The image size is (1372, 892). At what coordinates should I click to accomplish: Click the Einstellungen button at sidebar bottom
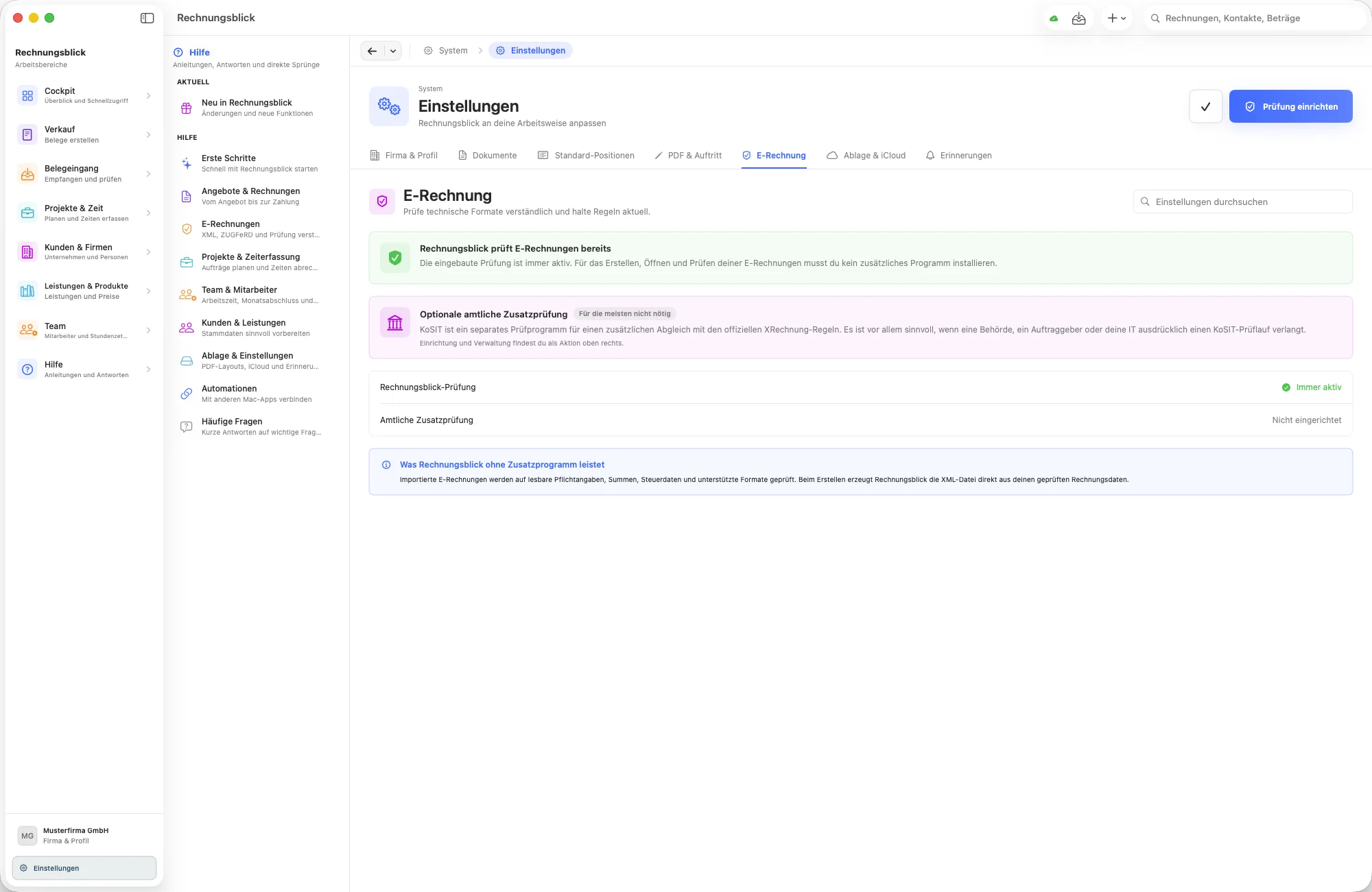point(84,868)
